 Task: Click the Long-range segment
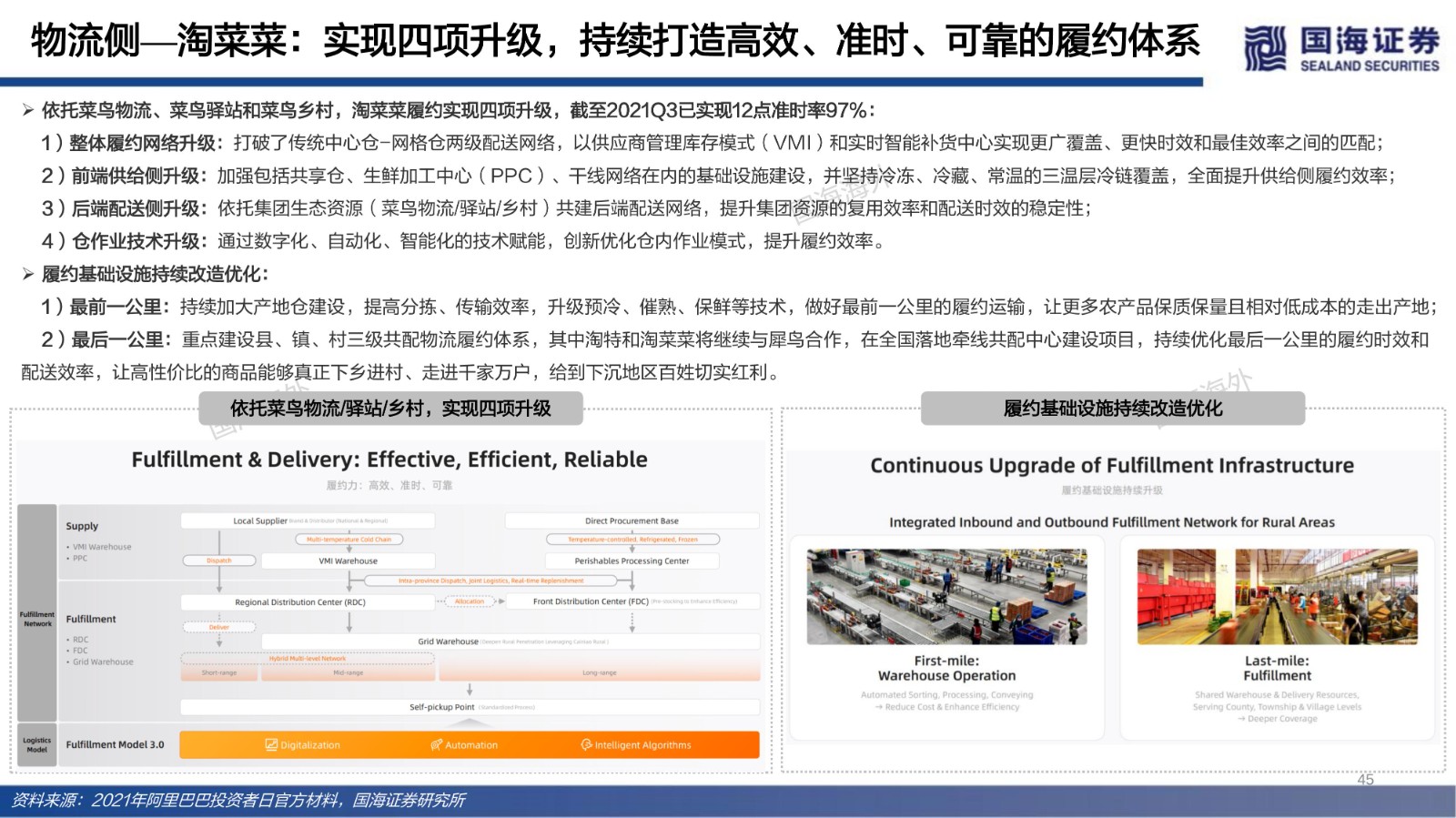(600, 672)
